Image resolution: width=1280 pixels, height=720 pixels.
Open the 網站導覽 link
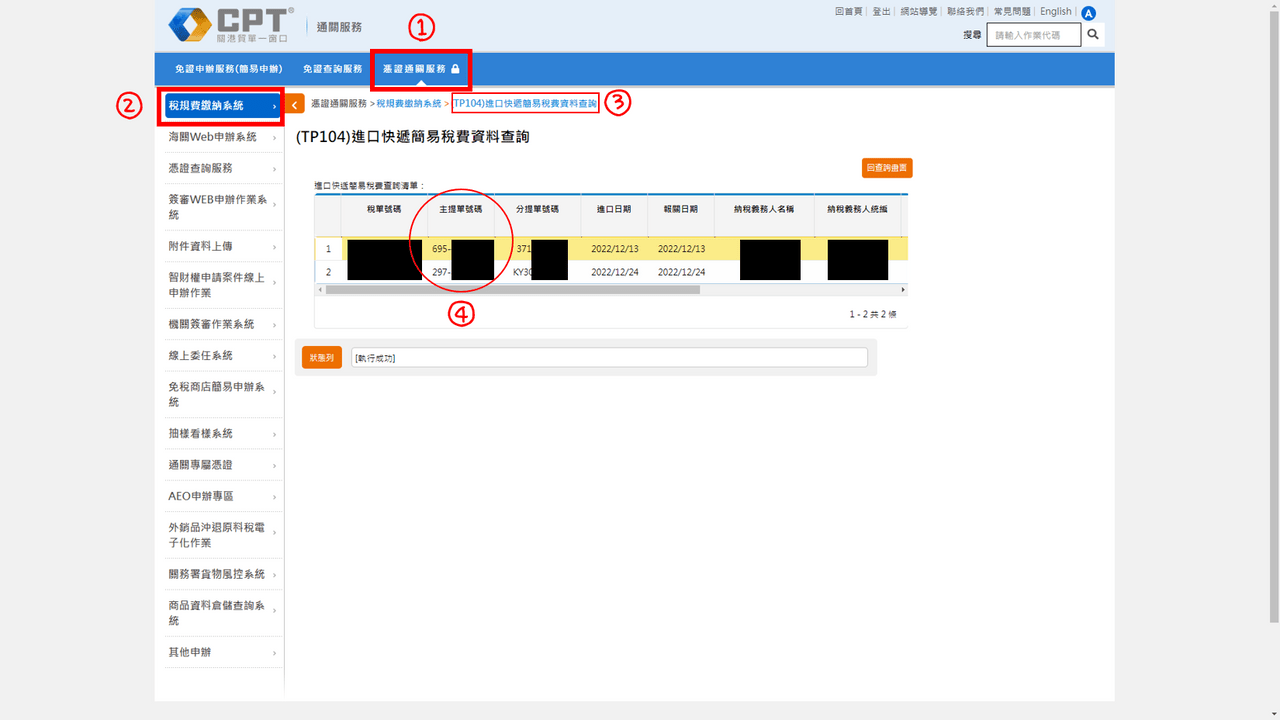click(x=918, y=11)
